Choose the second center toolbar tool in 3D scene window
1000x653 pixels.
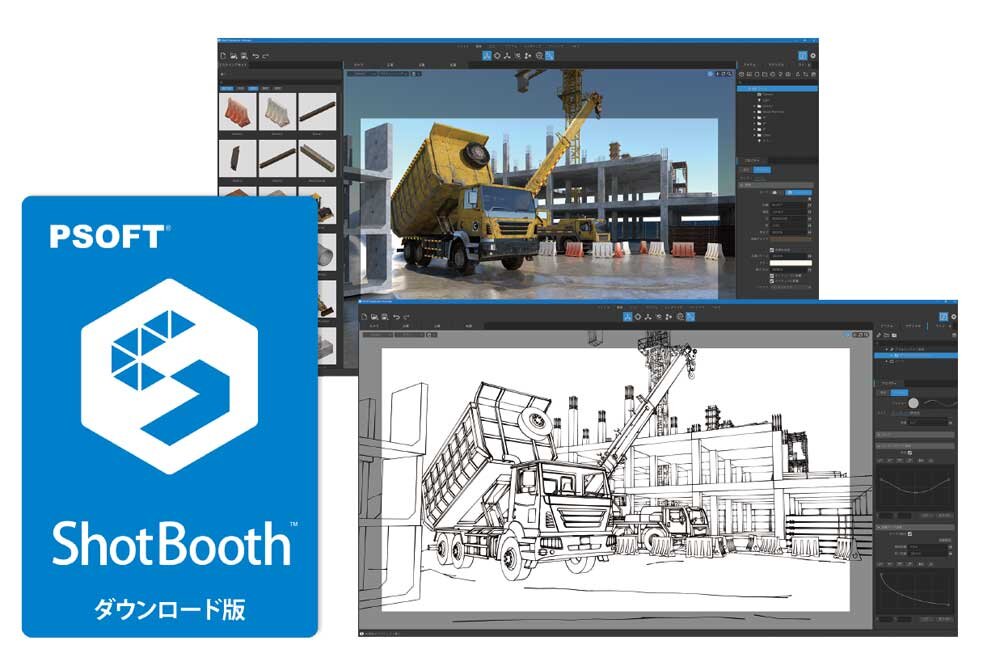point(497,56)
